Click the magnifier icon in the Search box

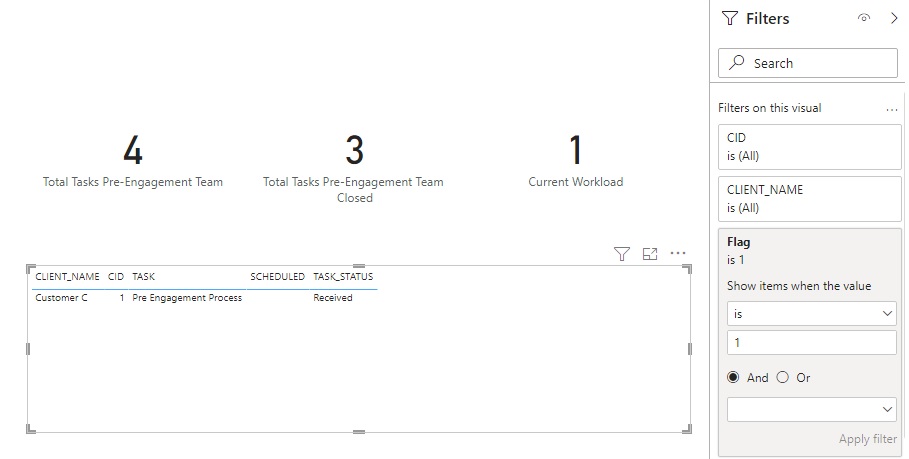[736, 63]
